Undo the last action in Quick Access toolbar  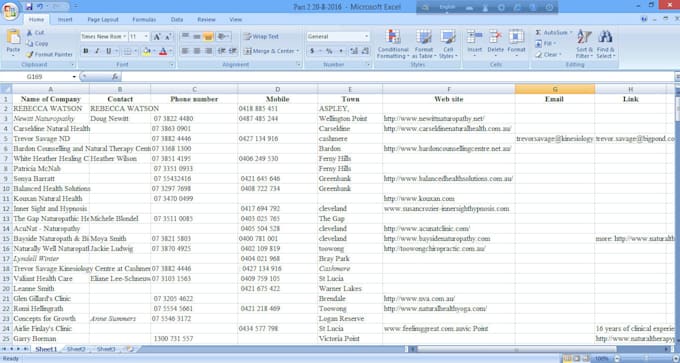point(40,7)
